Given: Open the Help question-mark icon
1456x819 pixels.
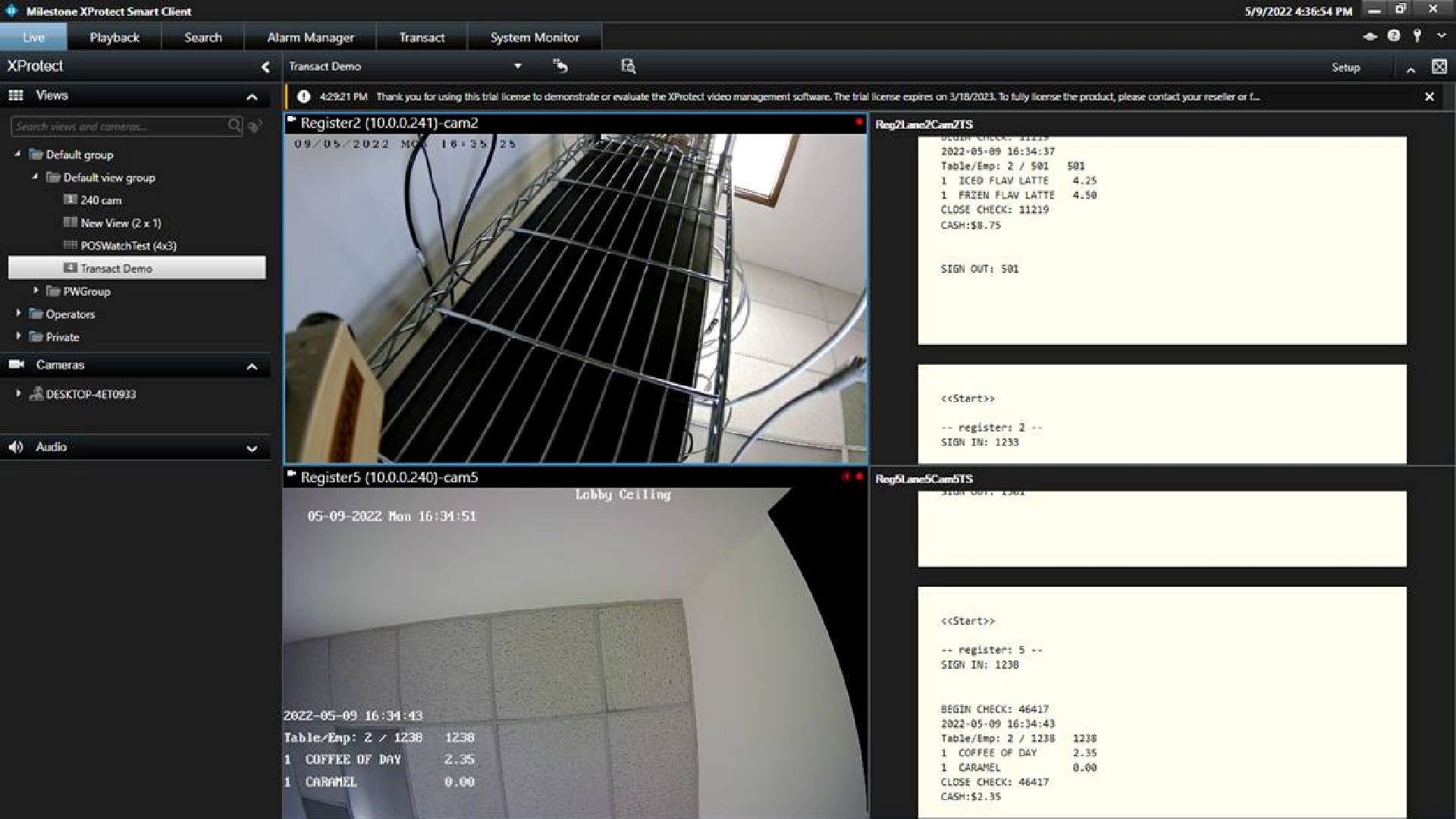Looking at the screenshot, I should click(1394, 36).
